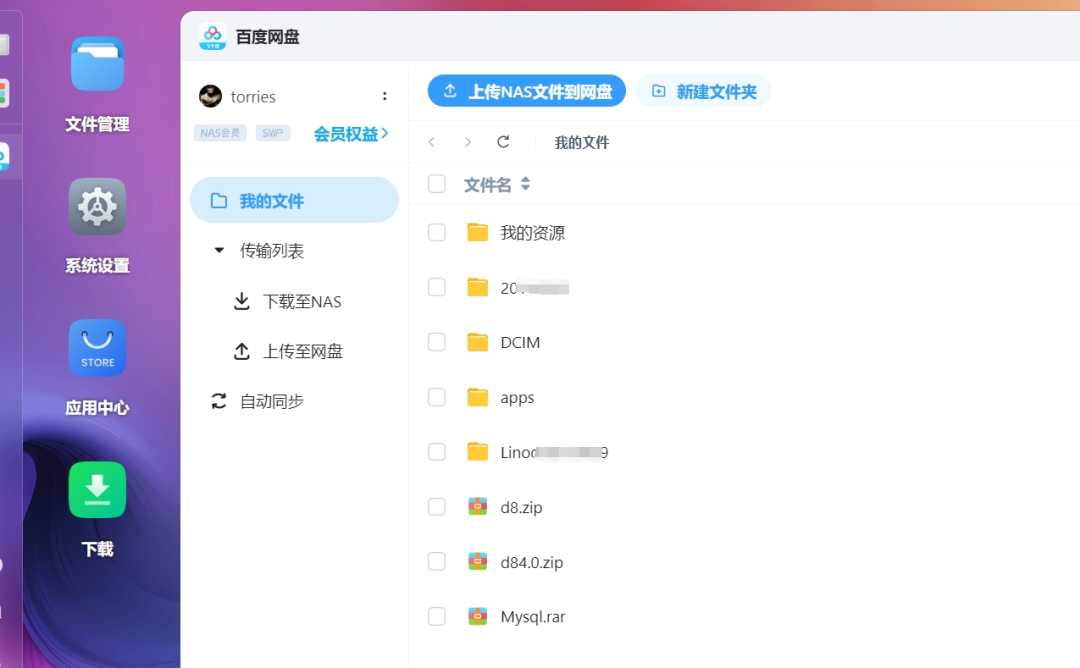Click the 百度网盘 logo in title bar
1080x668 pixels.
coord(212,36)
